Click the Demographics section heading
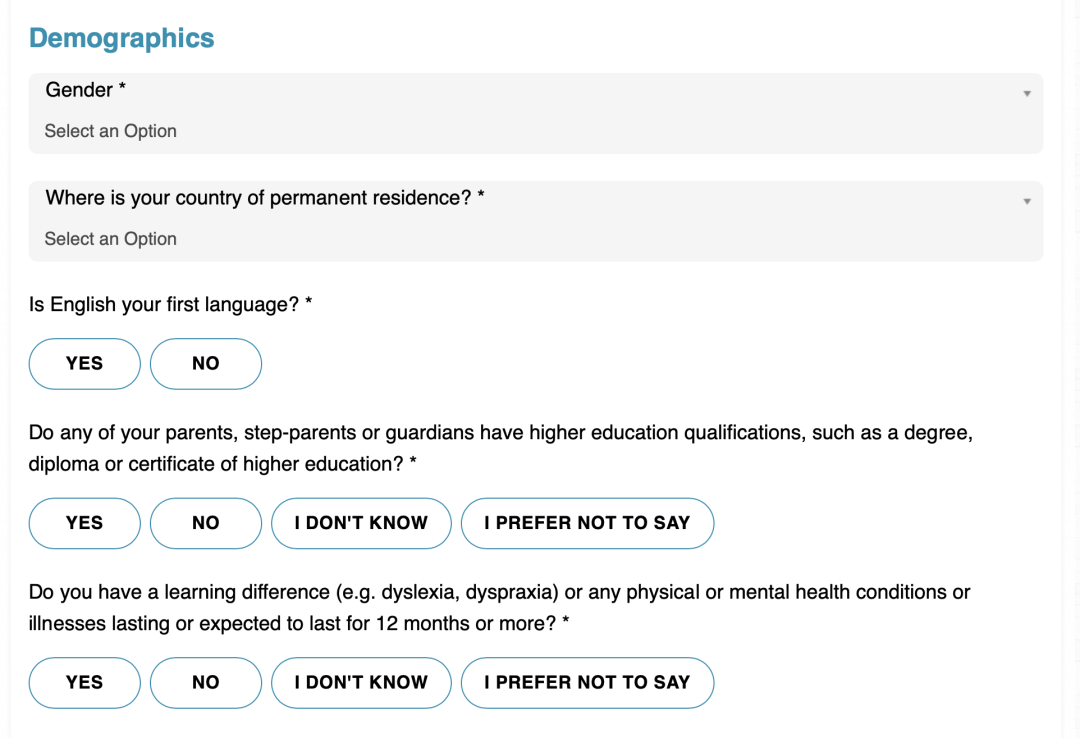The height and width of the screenshot is (738, 1080). tap(122, 39)
